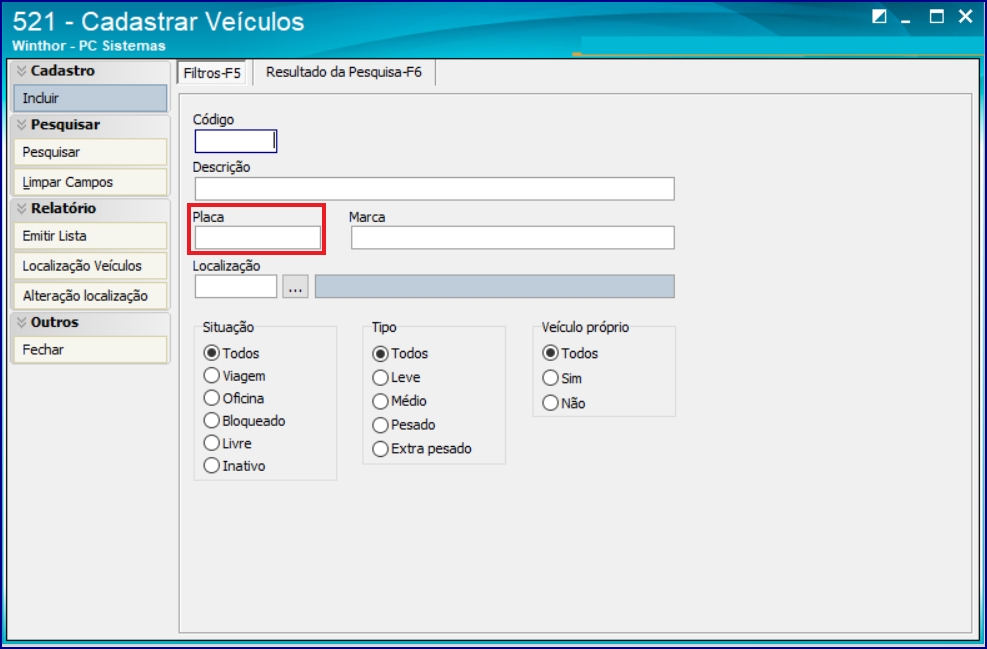The image size is (987, 649).
Task: Click the window theme toggle icon
Action: pyautogui.click(x=879, y=17)
